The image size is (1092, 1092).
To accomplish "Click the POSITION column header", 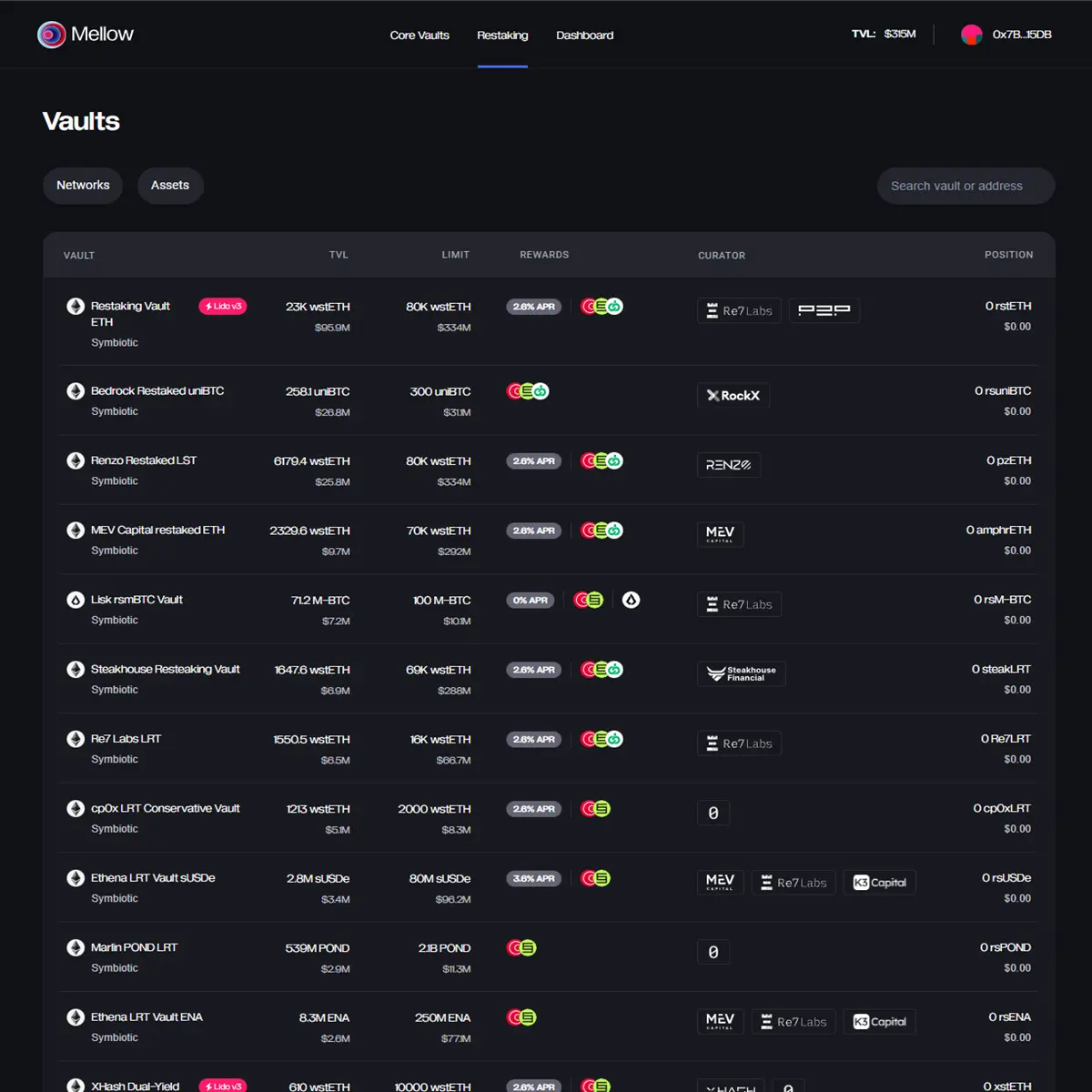I will [1009, 256].
